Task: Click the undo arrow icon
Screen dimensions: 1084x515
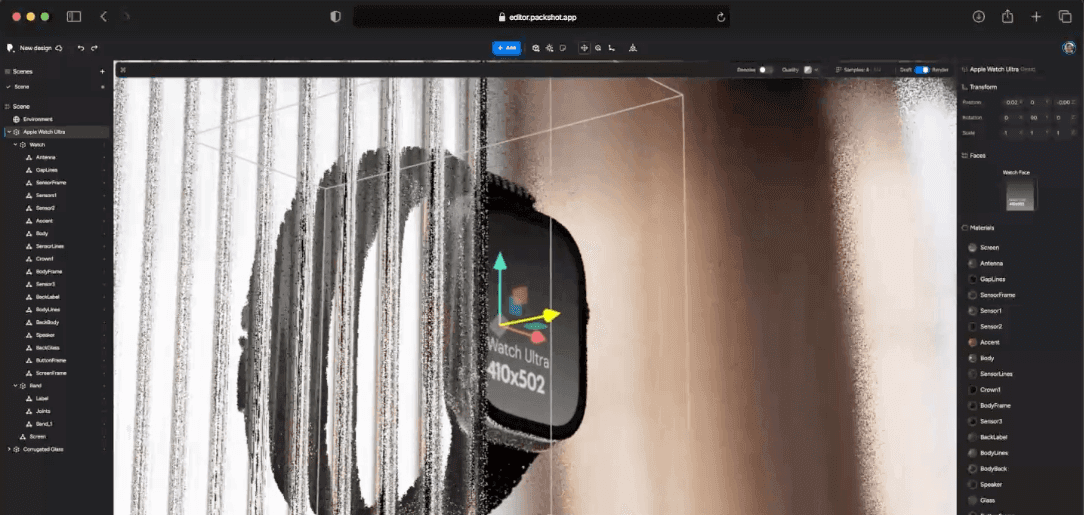Action: (81, 48)
